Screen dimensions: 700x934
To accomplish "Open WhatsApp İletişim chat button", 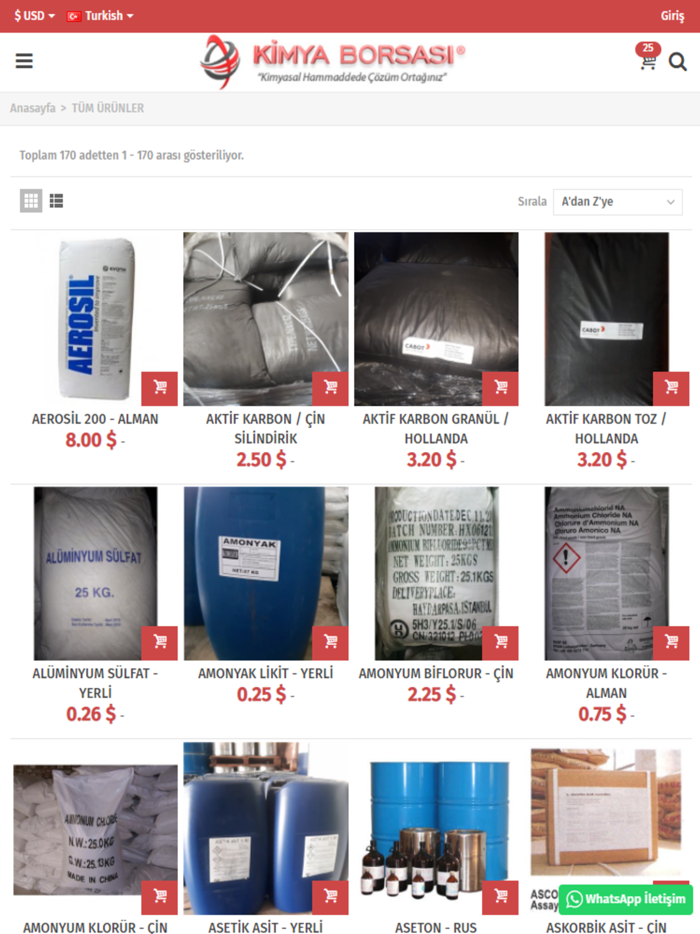I will click(x=626, y=899).
